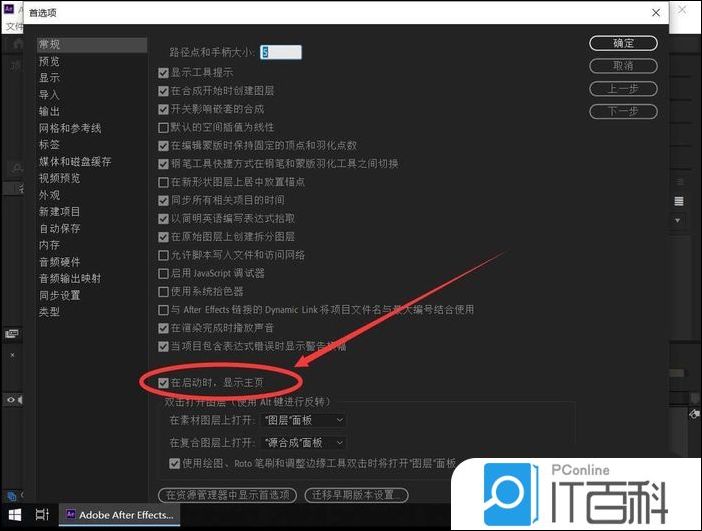Open the 标签 preferences category
The height and width of the screenshot is (531, 702).
(x=49, y=145)
